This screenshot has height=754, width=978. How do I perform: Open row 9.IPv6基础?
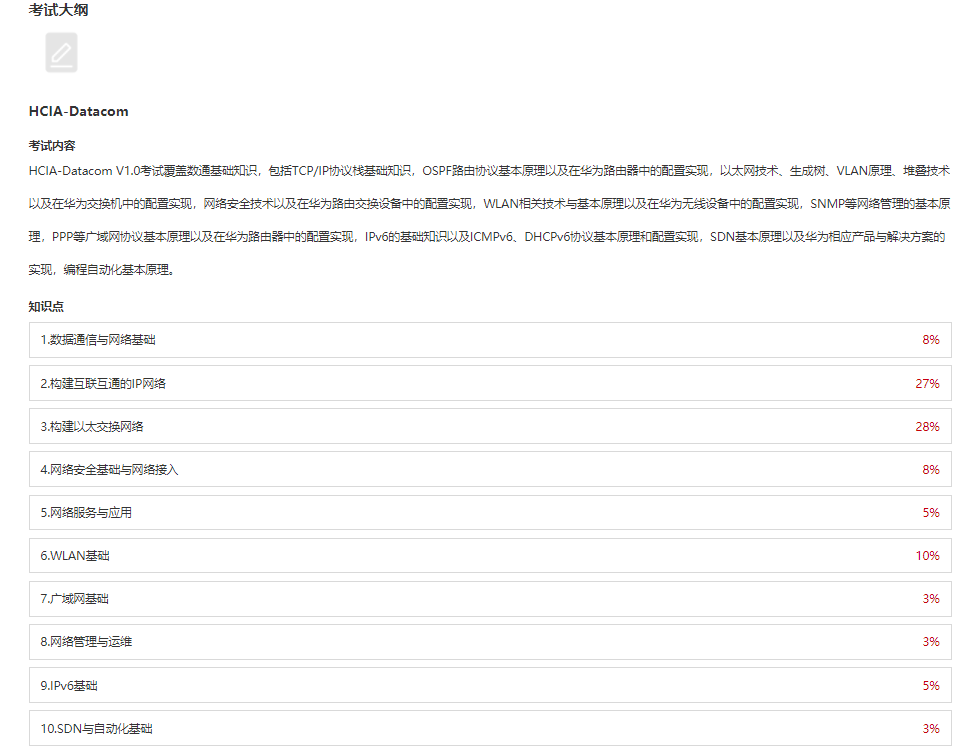point(490,685)
